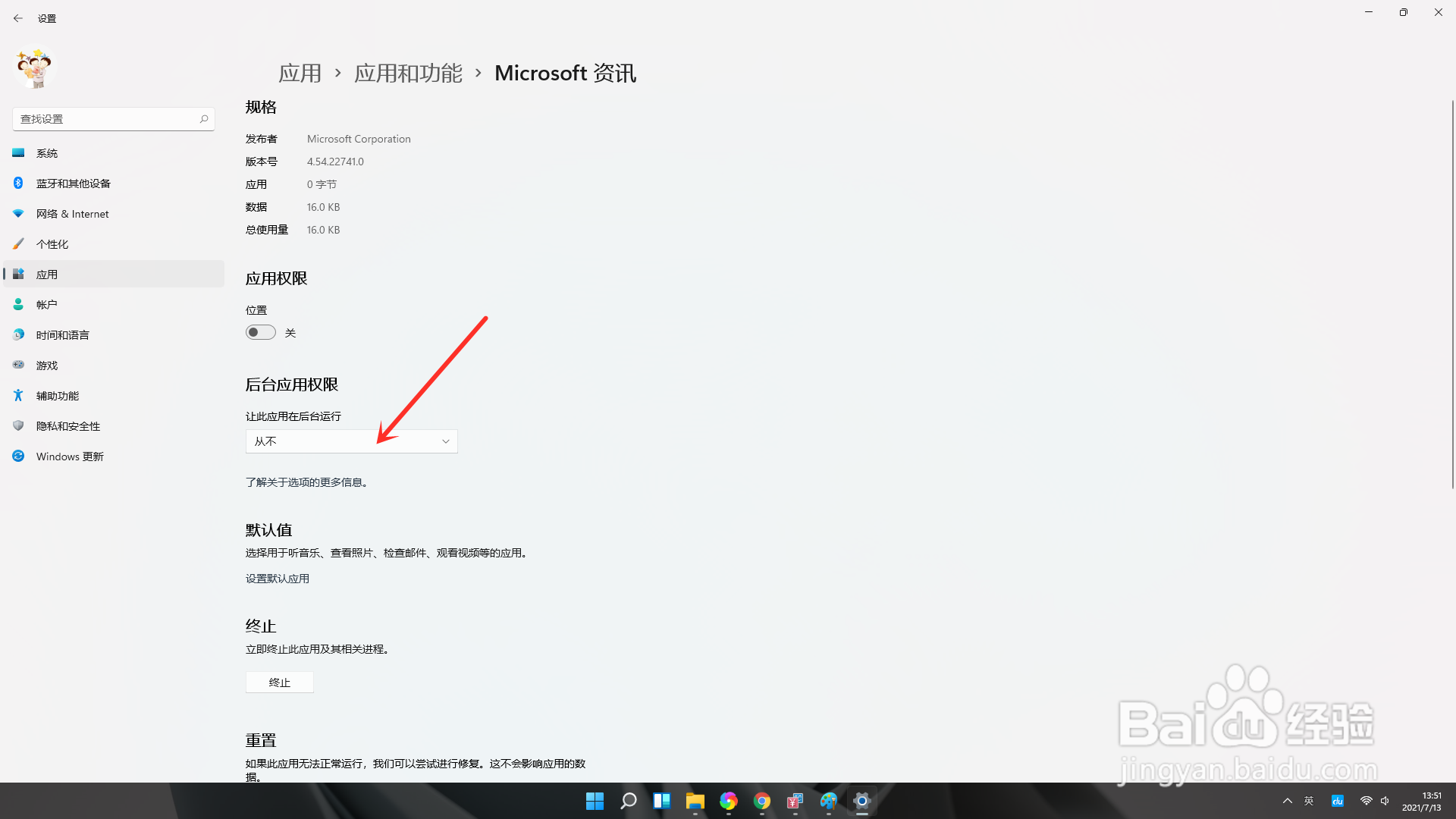Open the blue swirl taskbar app
This screenshot has height=819, width=1456.
(829, 801)
